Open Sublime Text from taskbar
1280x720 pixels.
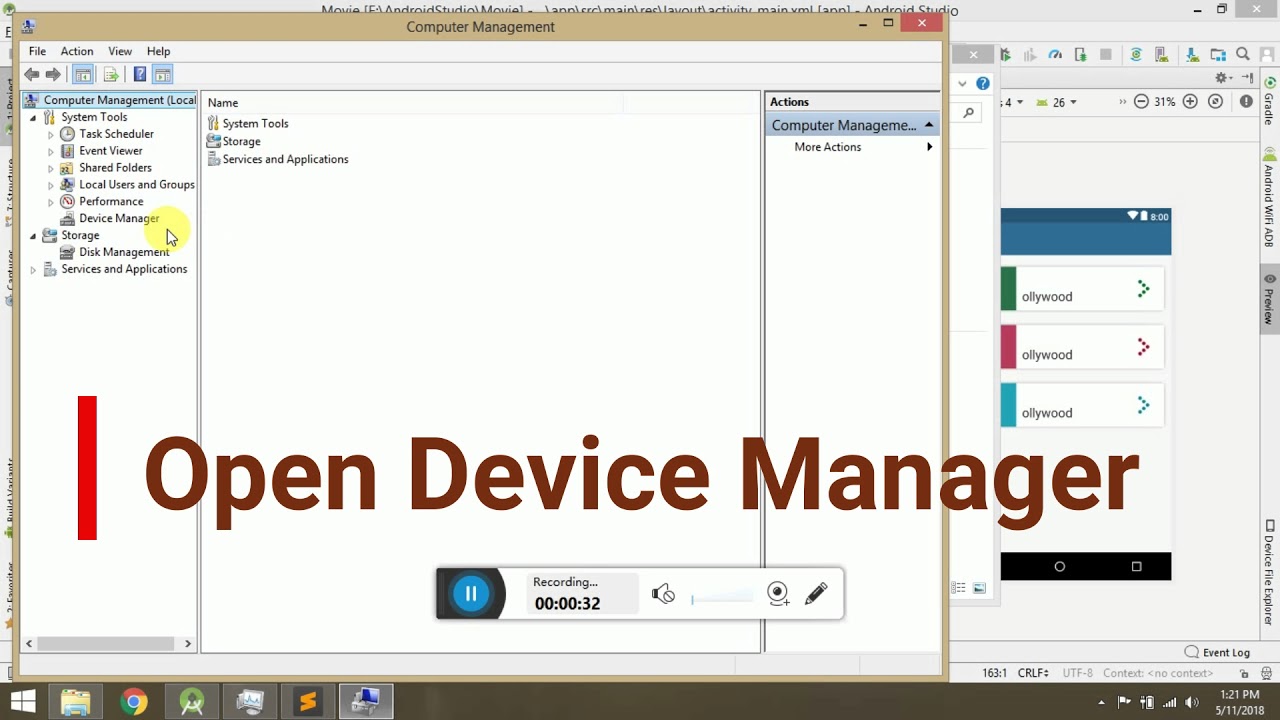pyautogui.click(x=307, y=702)
